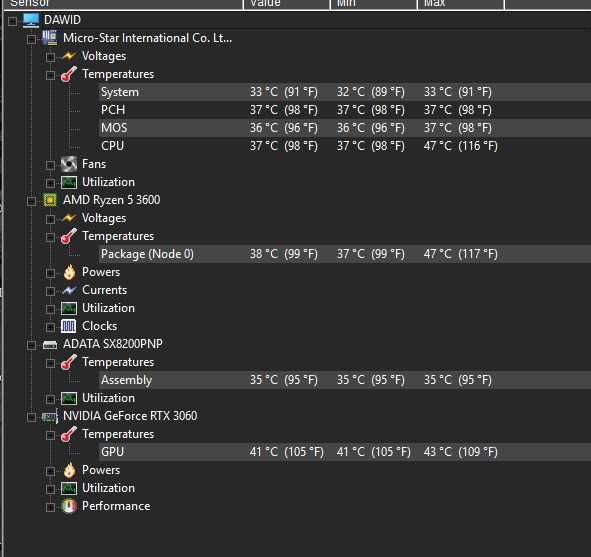
Task: Click CPU max value 47 °C (116 °F)
Action: (460, 146)
